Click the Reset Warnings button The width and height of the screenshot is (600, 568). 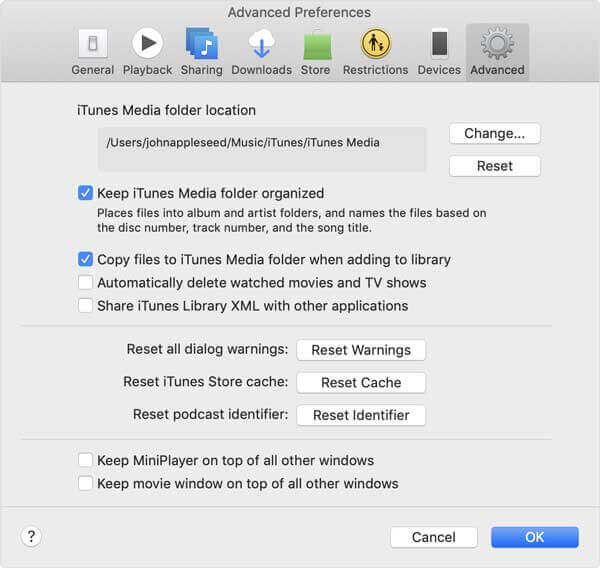click(361, 350)
